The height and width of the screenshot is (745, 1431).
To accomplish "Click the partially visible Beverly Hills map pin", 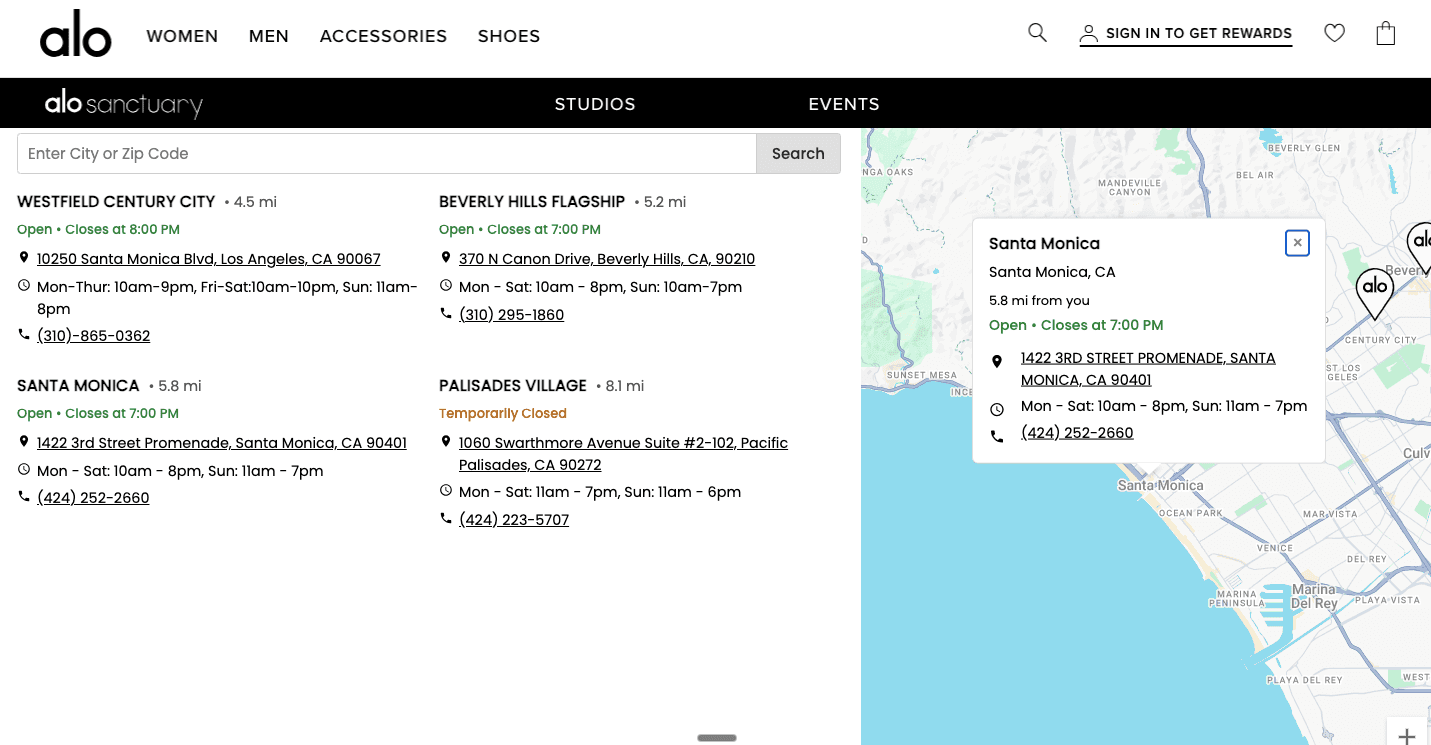I will click(x=1420, y=248).
